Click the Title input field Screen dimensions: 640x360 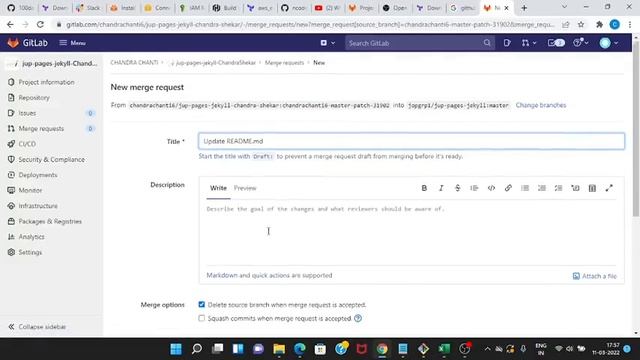click(x=411, y=141)
